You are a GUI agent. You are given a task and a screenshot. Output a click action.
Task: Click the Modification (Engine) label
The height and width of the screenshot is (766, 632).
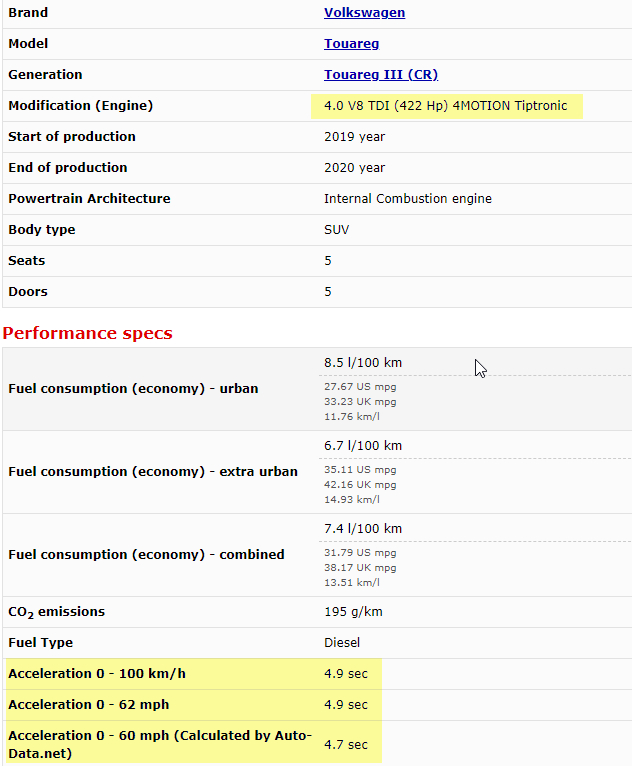pos(81,106)
